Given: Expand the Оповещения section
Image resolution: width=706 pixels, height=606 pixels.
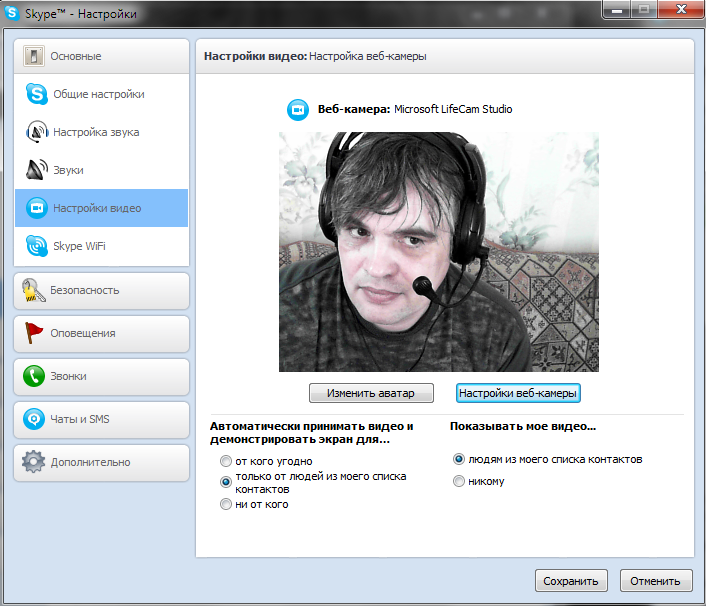Looking at the screenshot, I should point(102,334).
